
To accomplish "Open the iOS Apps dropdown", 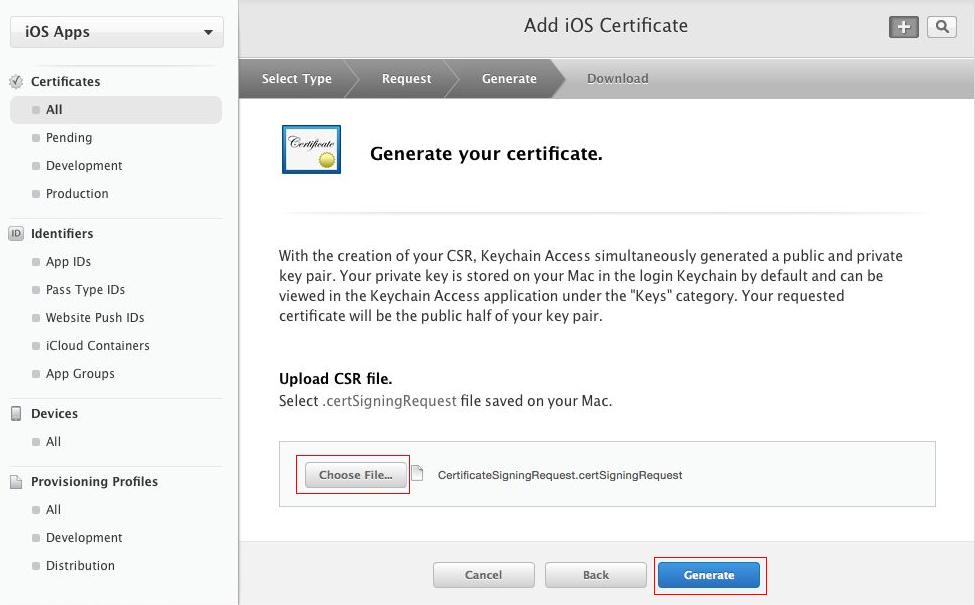I will [x=117, y=32].
